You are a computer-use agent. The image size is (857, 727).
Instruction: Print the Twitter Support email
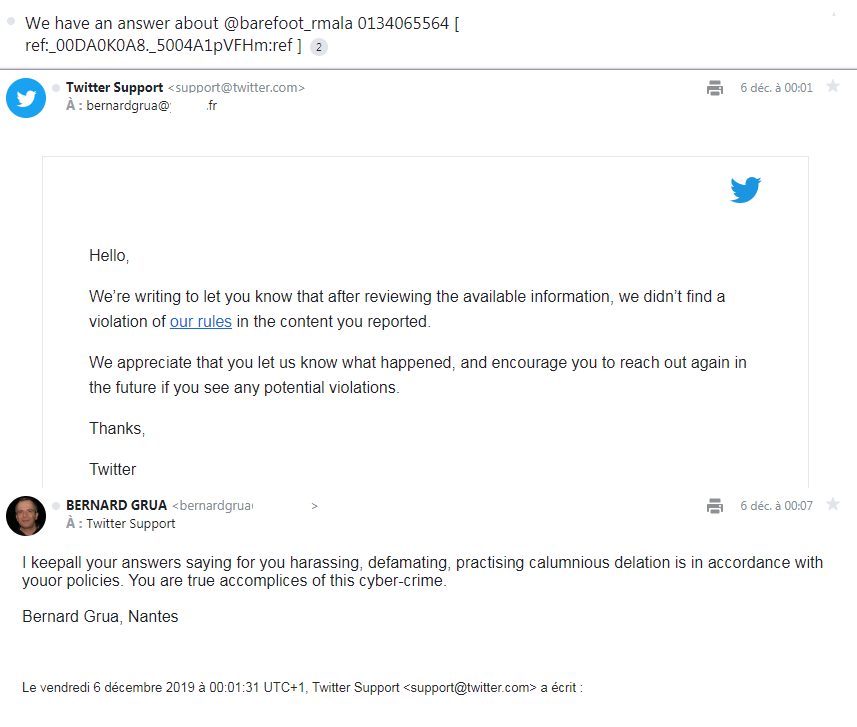714,88
